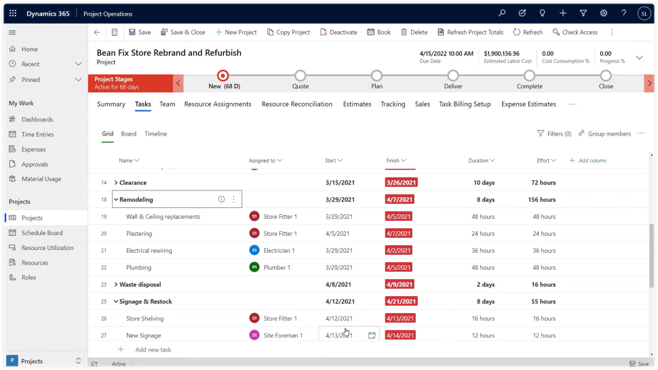The image size is (658, 370).
Task: Open the settings gear icon
Action: (x=603, y=13)
